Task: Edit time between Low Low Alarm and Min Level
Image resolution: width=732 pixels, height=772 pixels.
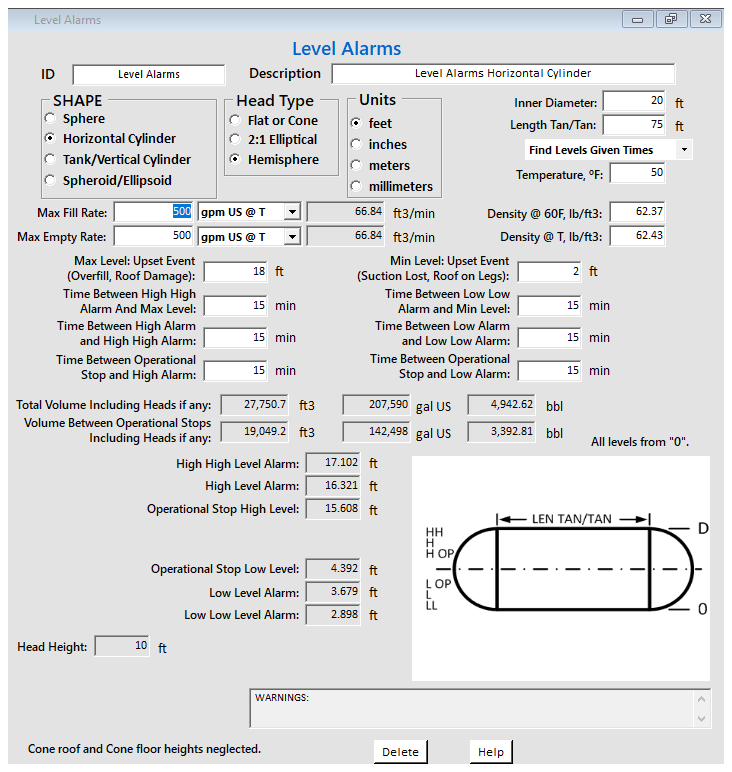Action: [x=550, y=306]
